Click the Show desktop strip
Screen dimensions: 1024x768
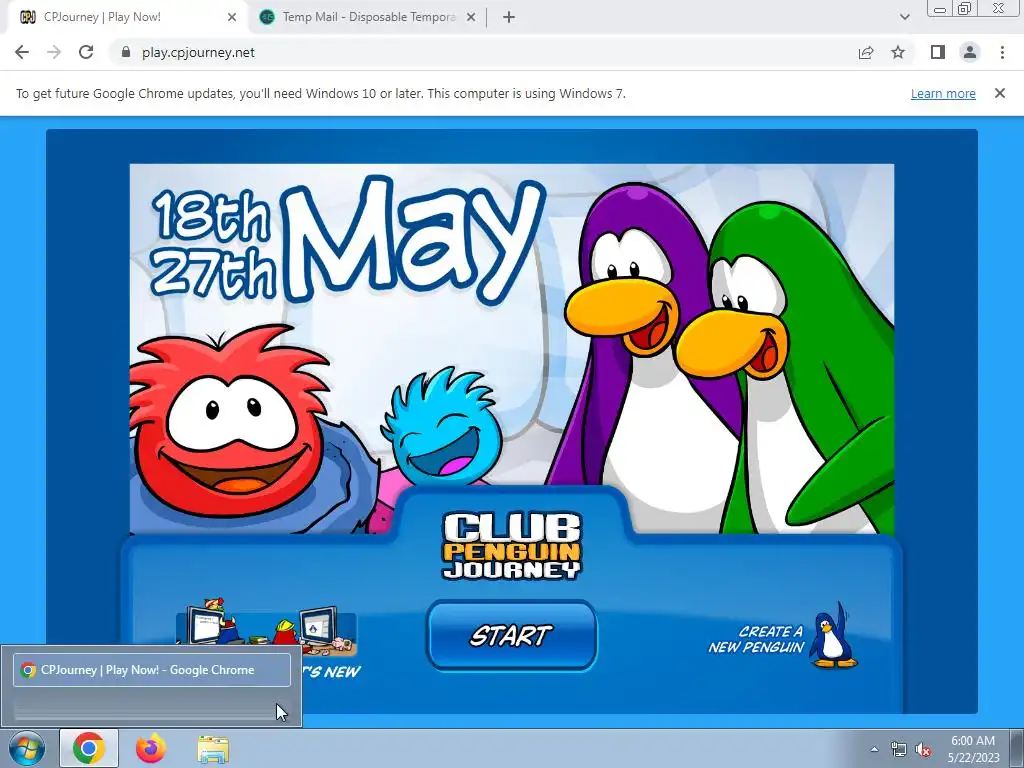coord(1017,748)
